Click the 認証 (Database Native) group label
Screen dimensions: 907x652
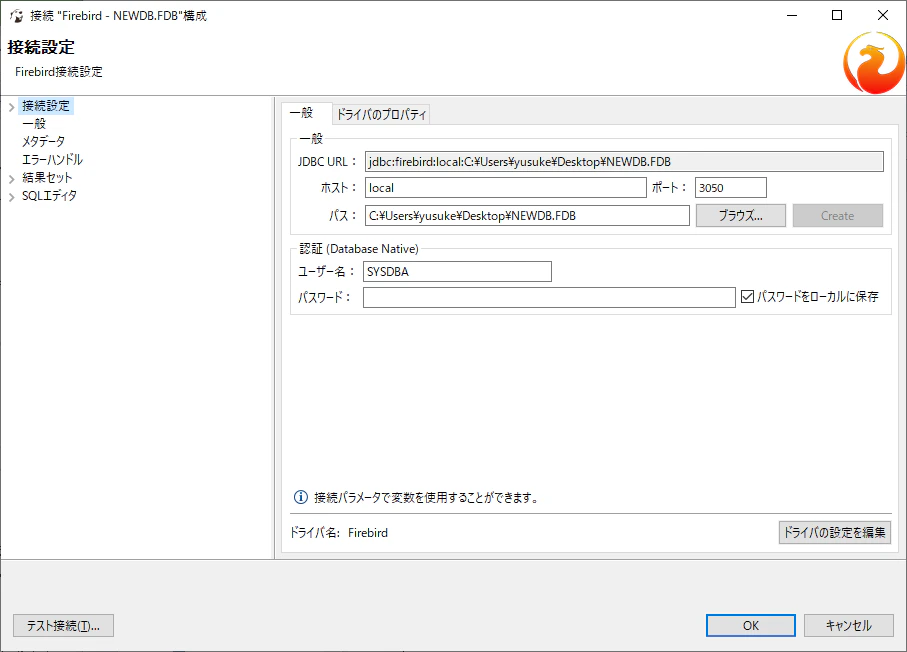[359, 249]
